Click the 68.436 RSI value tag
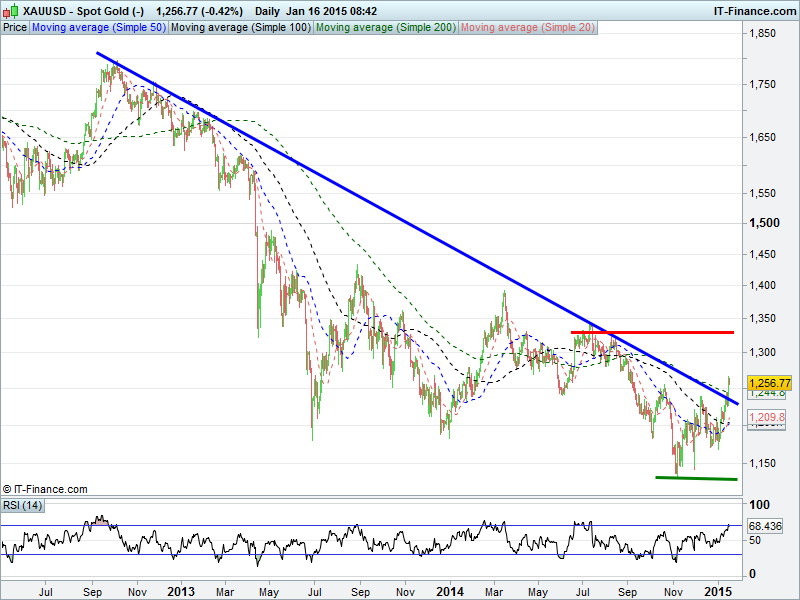 (x=764, y=526)
